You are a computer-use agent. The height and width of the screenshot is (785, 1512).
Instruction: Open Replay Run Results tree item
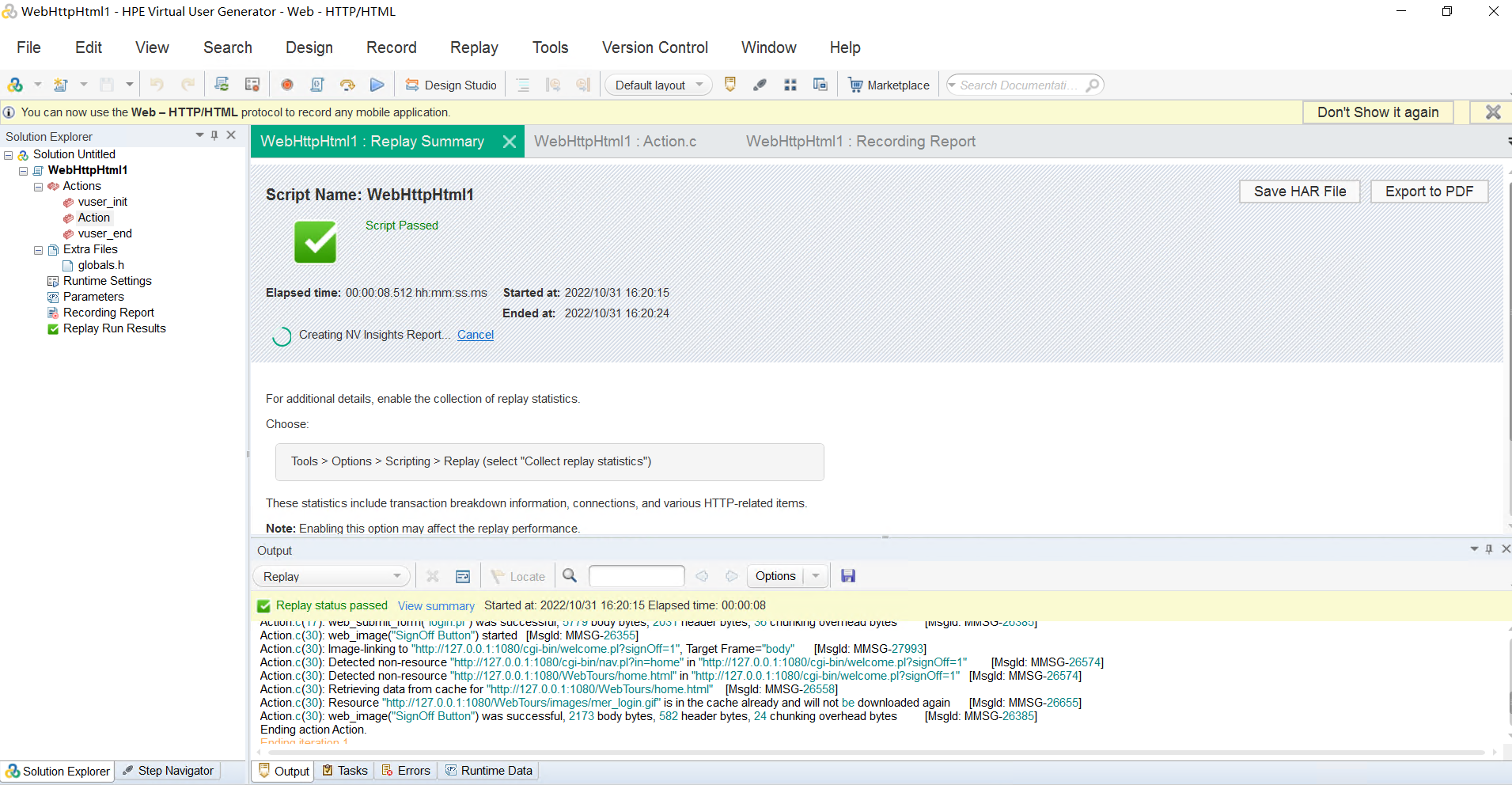pyautogui.click(x=114, y=328)
